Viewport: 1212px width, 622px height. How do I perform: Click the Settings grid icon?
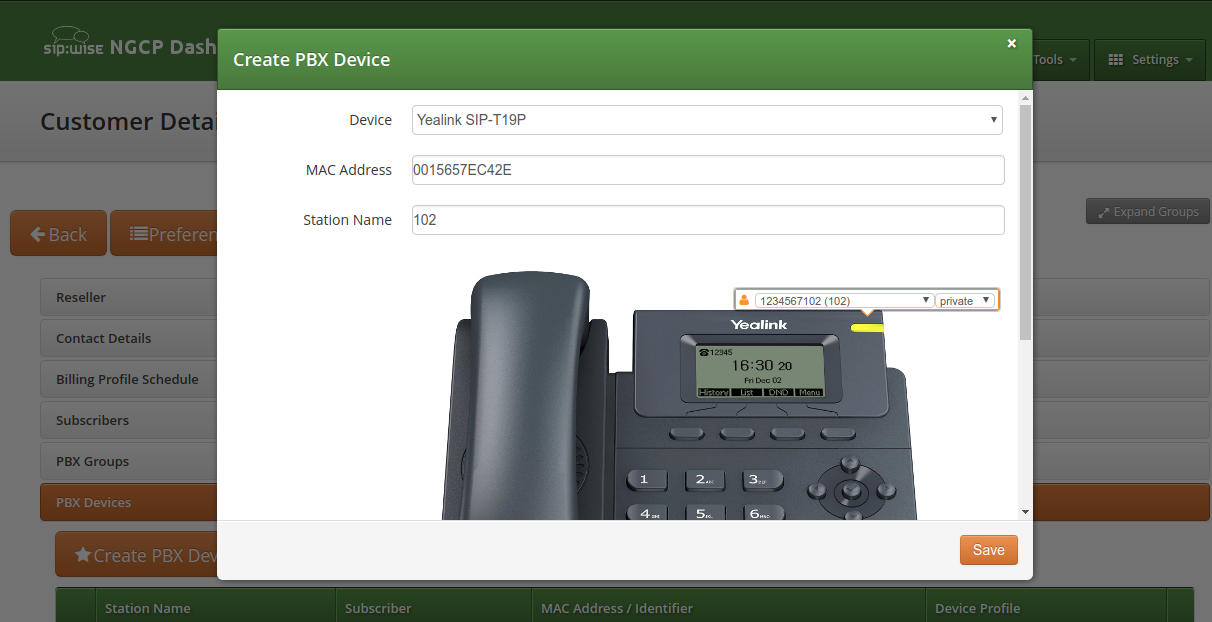tap(1116, 60)
